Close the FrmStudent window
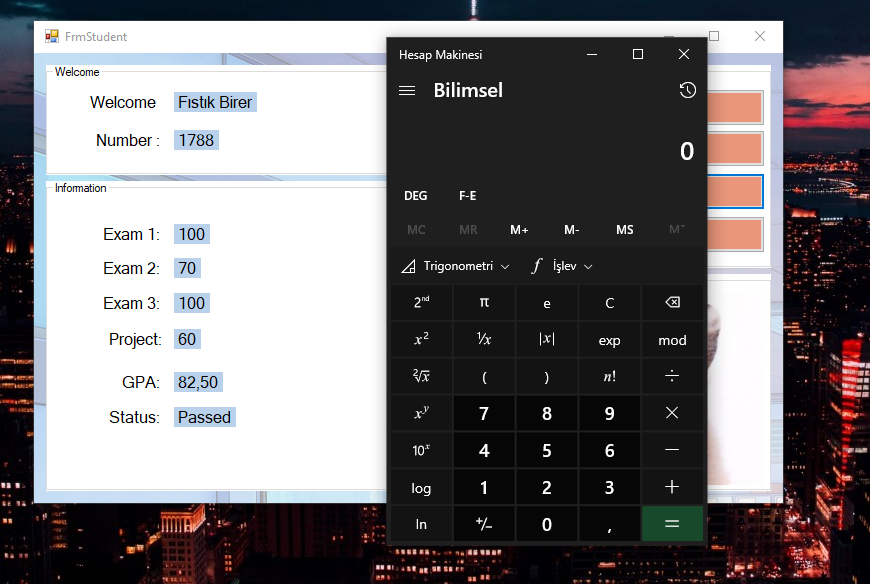Viewport: 870px width, 584px height. coord(760,37)
